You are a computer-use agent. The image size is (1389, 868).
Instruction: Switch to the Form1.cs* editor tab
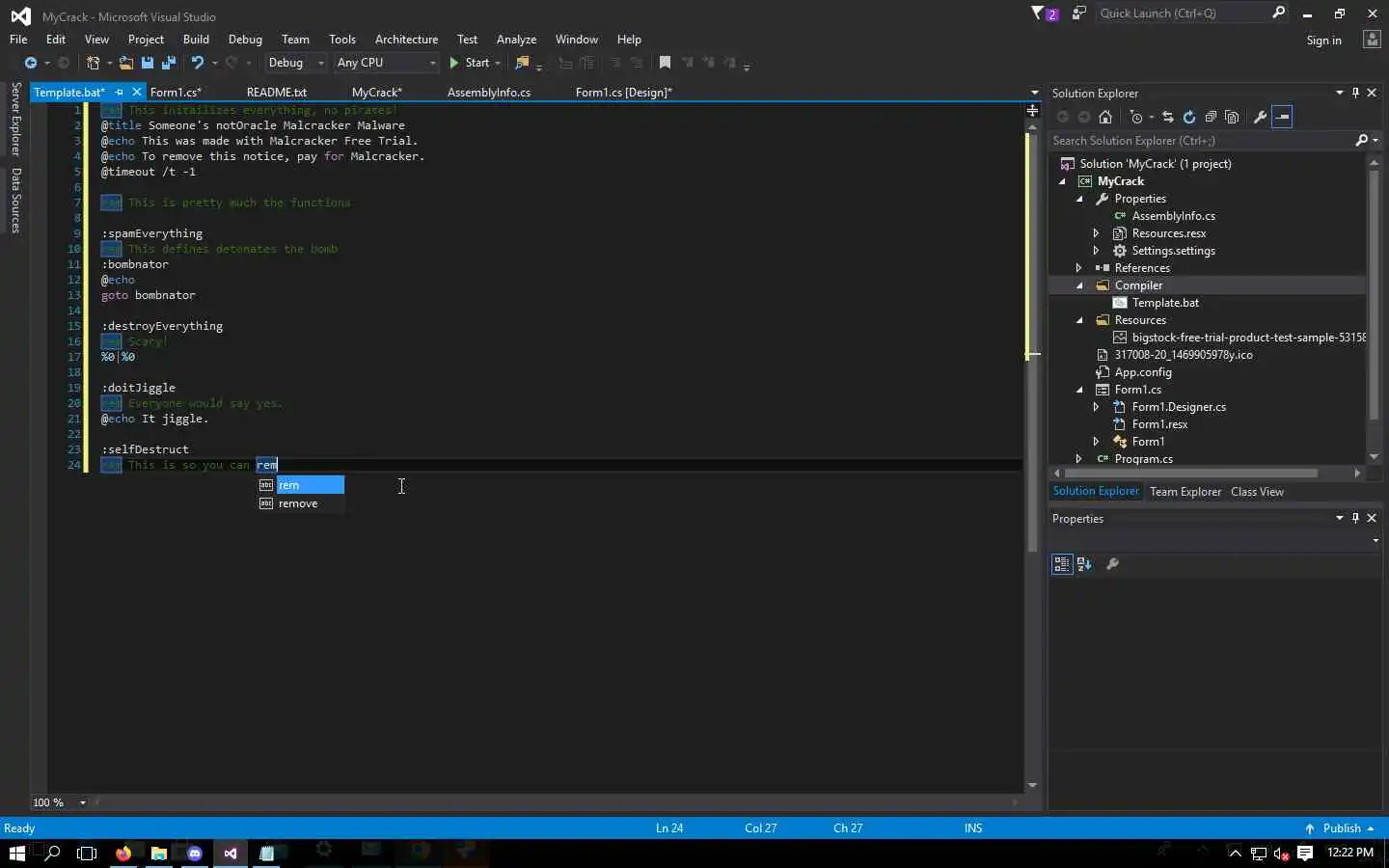coord(176,93)
